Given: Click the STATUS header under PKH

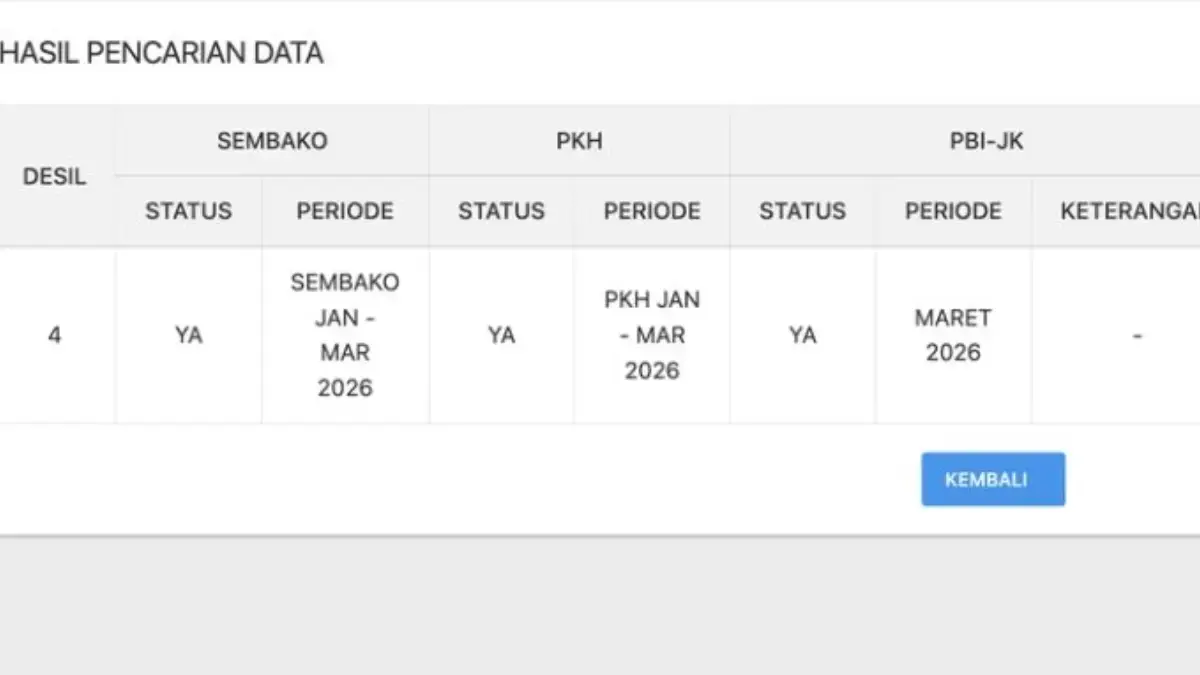Looking at the screenshot, I should click(501, 211).
